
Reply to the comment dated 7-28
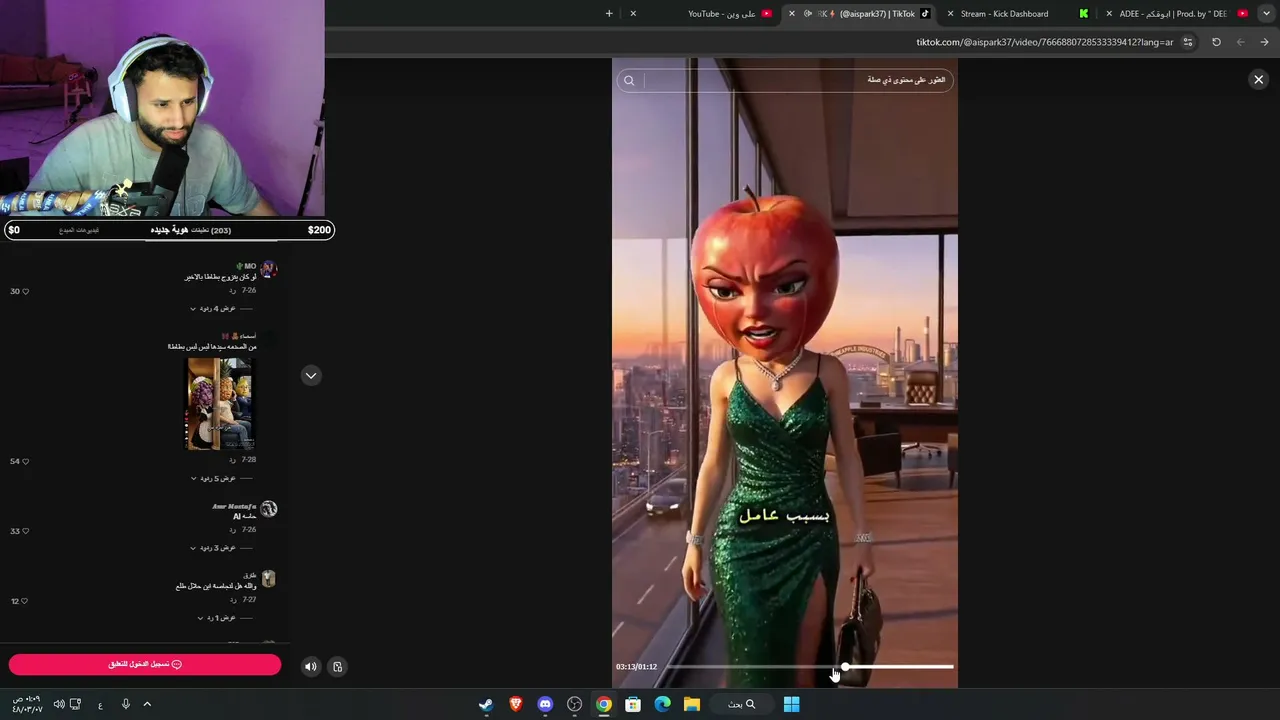click(x=232, y=460)
